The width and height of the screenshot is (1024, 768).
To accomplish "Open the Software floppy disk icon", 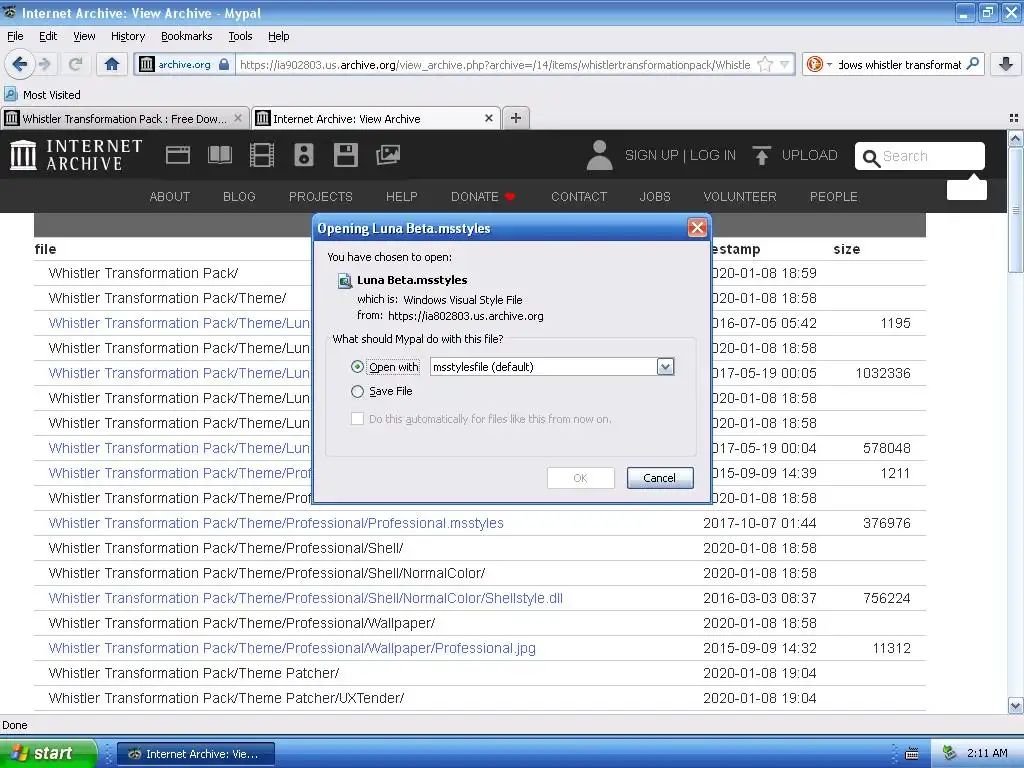I will (345, 155).
